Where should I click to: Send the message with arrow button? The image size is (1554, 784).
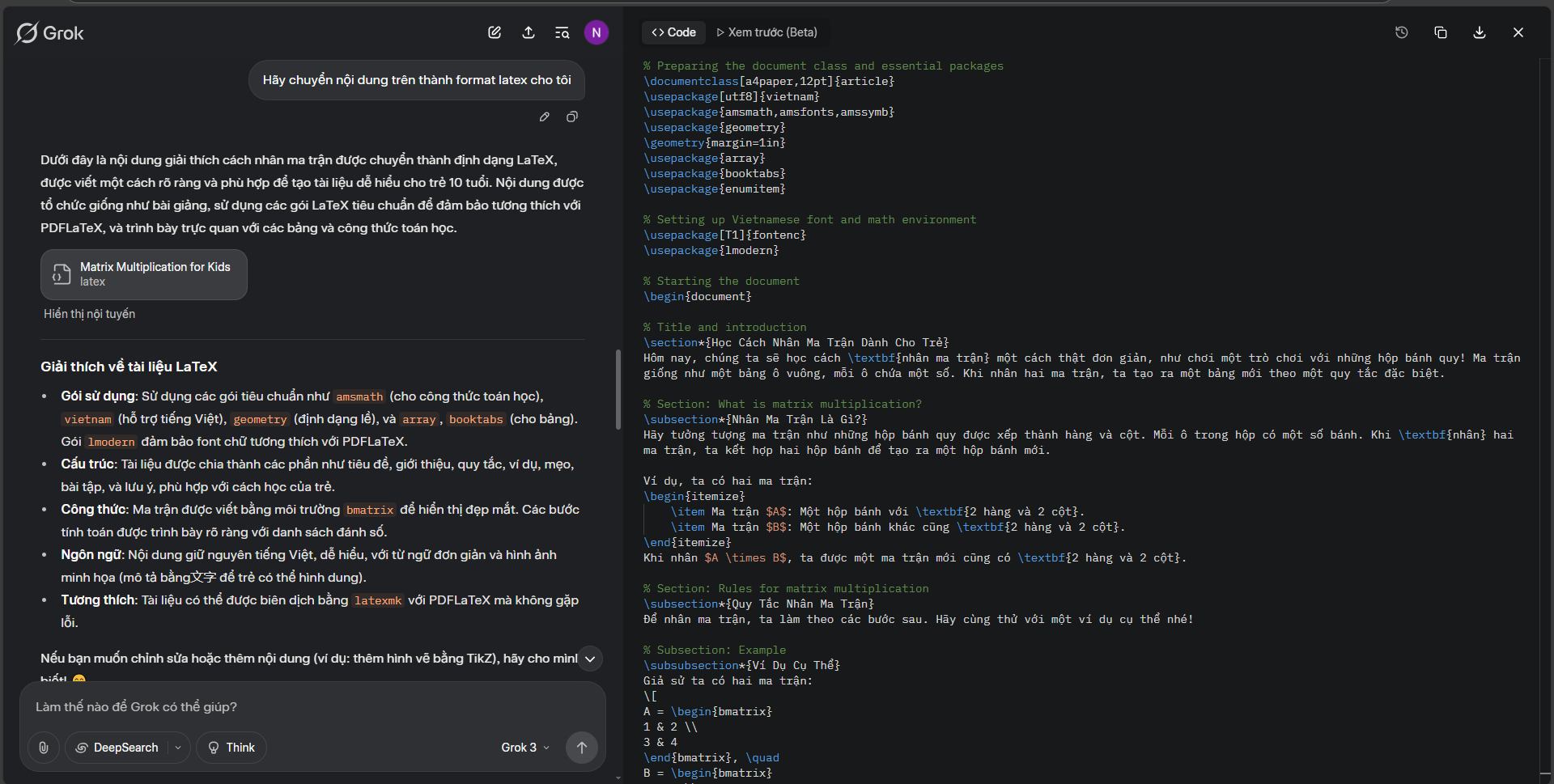tap(582, 748)
